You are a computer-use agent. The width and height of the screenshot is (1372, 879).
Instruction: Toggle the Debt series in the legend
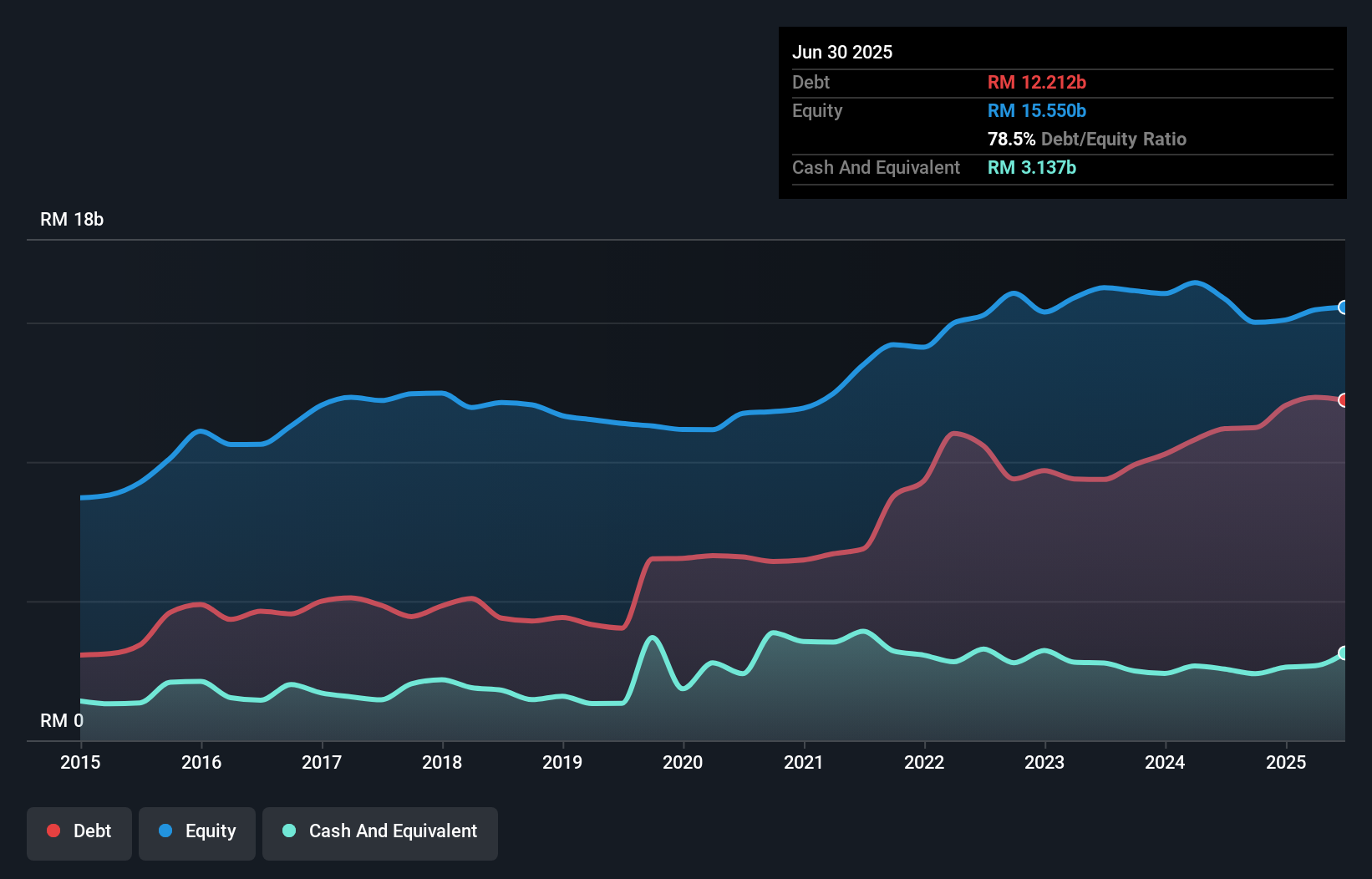tap(79, 831)
